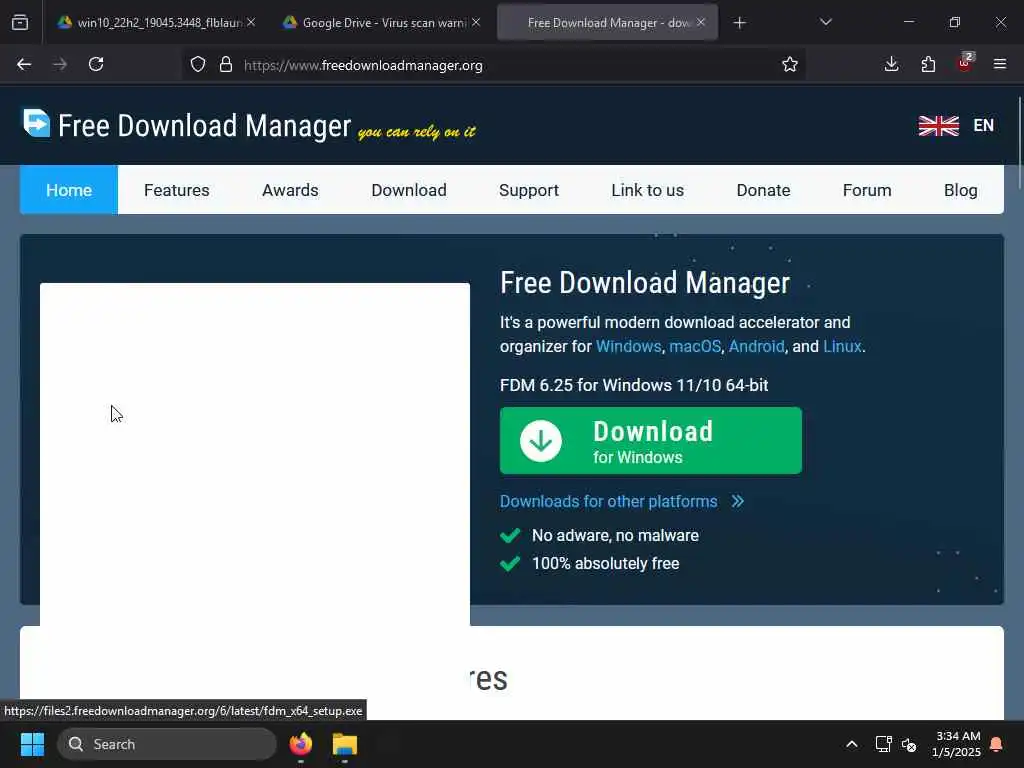Image resolution: width=1024 pixels, height=768 pixels.
Task: Click the Windows platform link
Action: [628, 346]
